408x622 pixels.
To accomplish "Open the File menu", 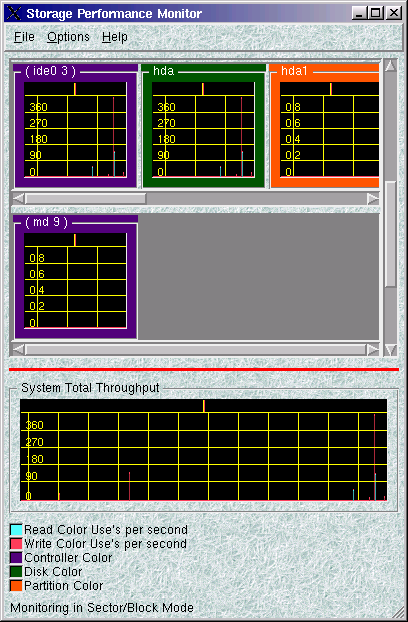I will click(24, 37).
